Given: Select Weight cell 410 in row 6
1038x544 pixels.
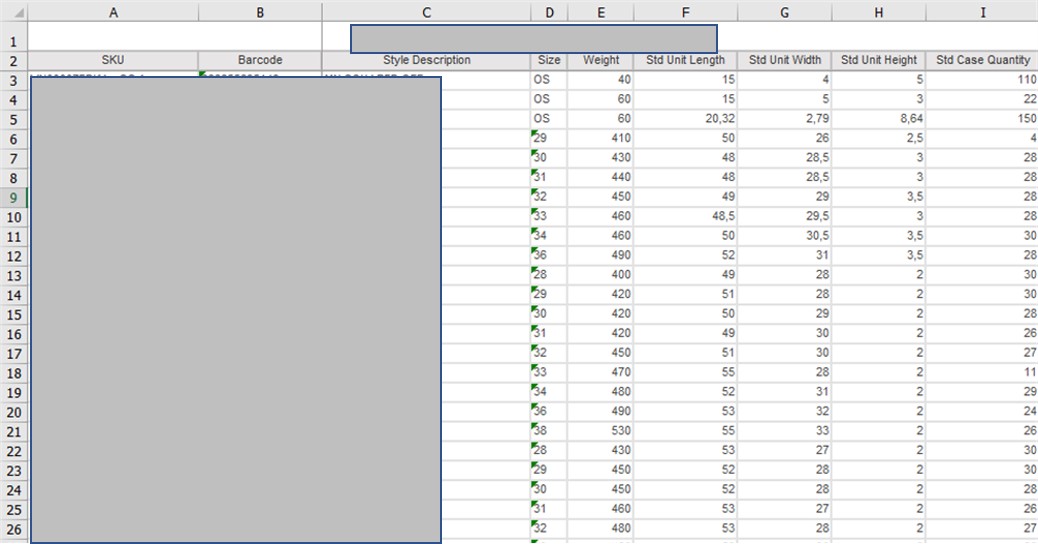Looking at the screenshot, I should [600, 138].
